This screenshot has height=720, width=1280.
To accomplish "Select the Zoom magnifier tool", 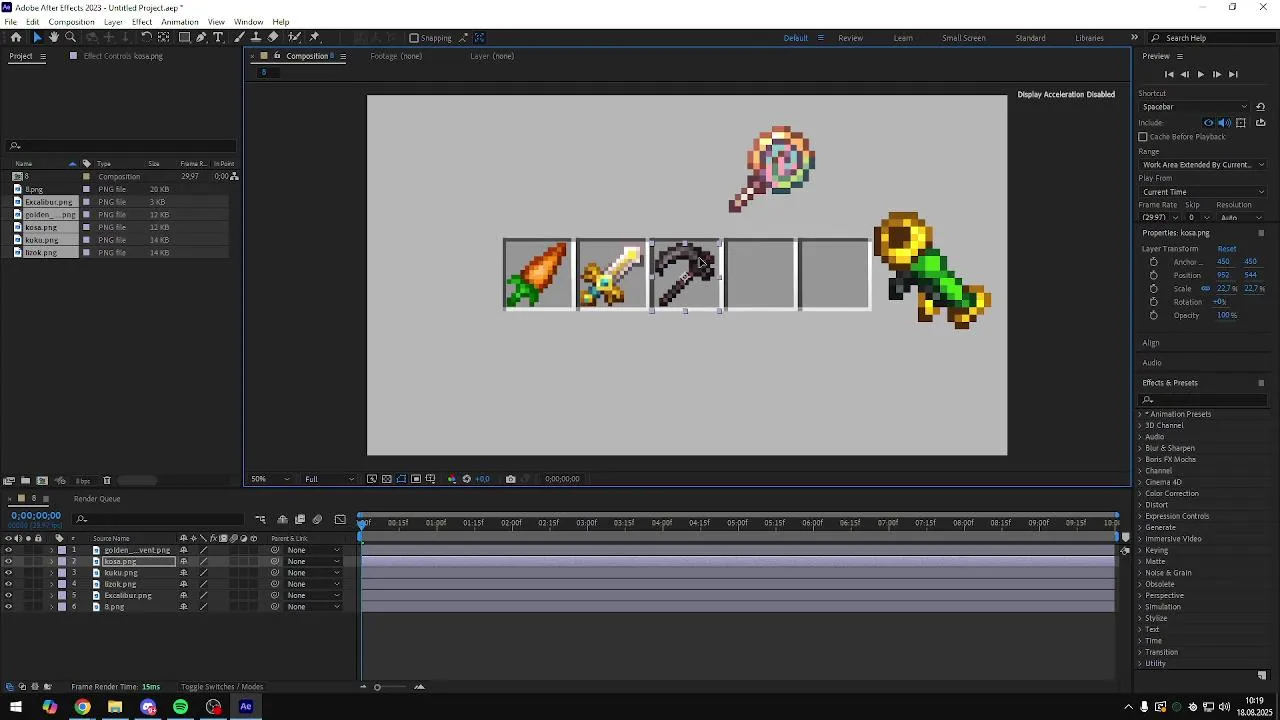I will click(71, 37).
